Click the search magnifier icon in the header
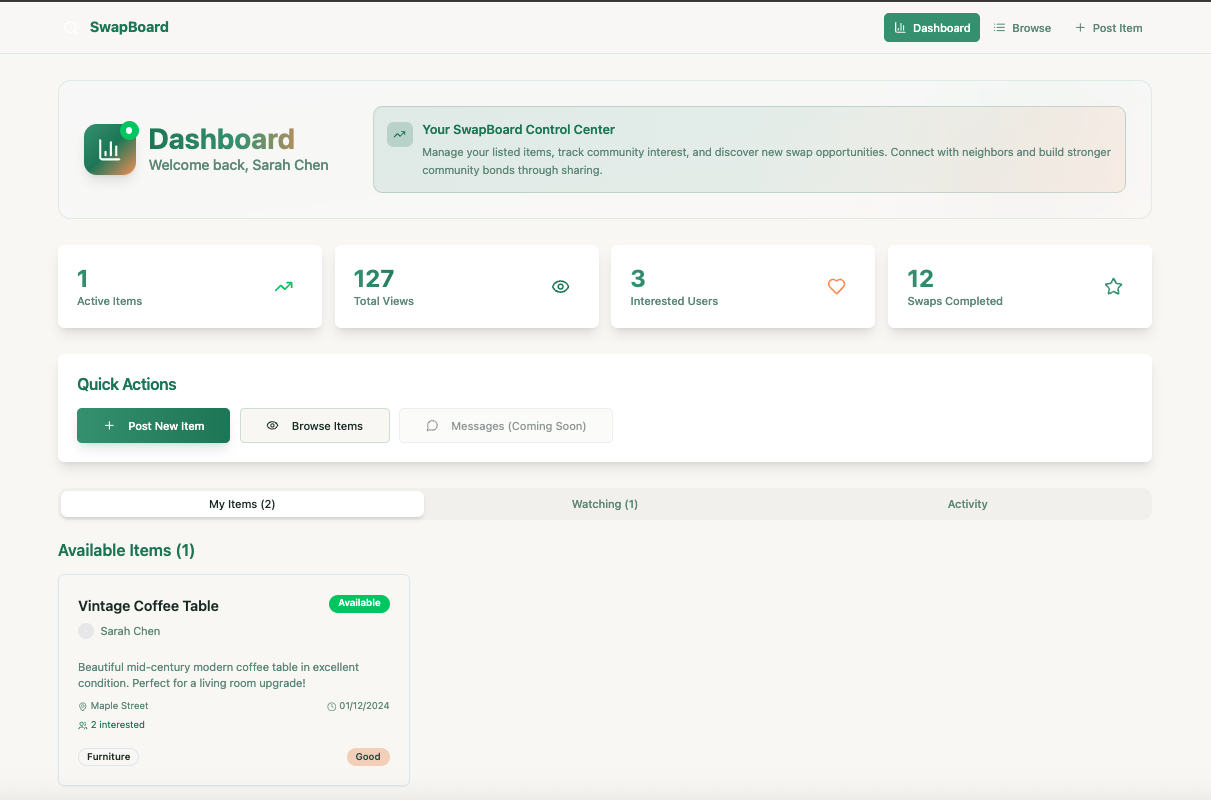 (70, 27)
